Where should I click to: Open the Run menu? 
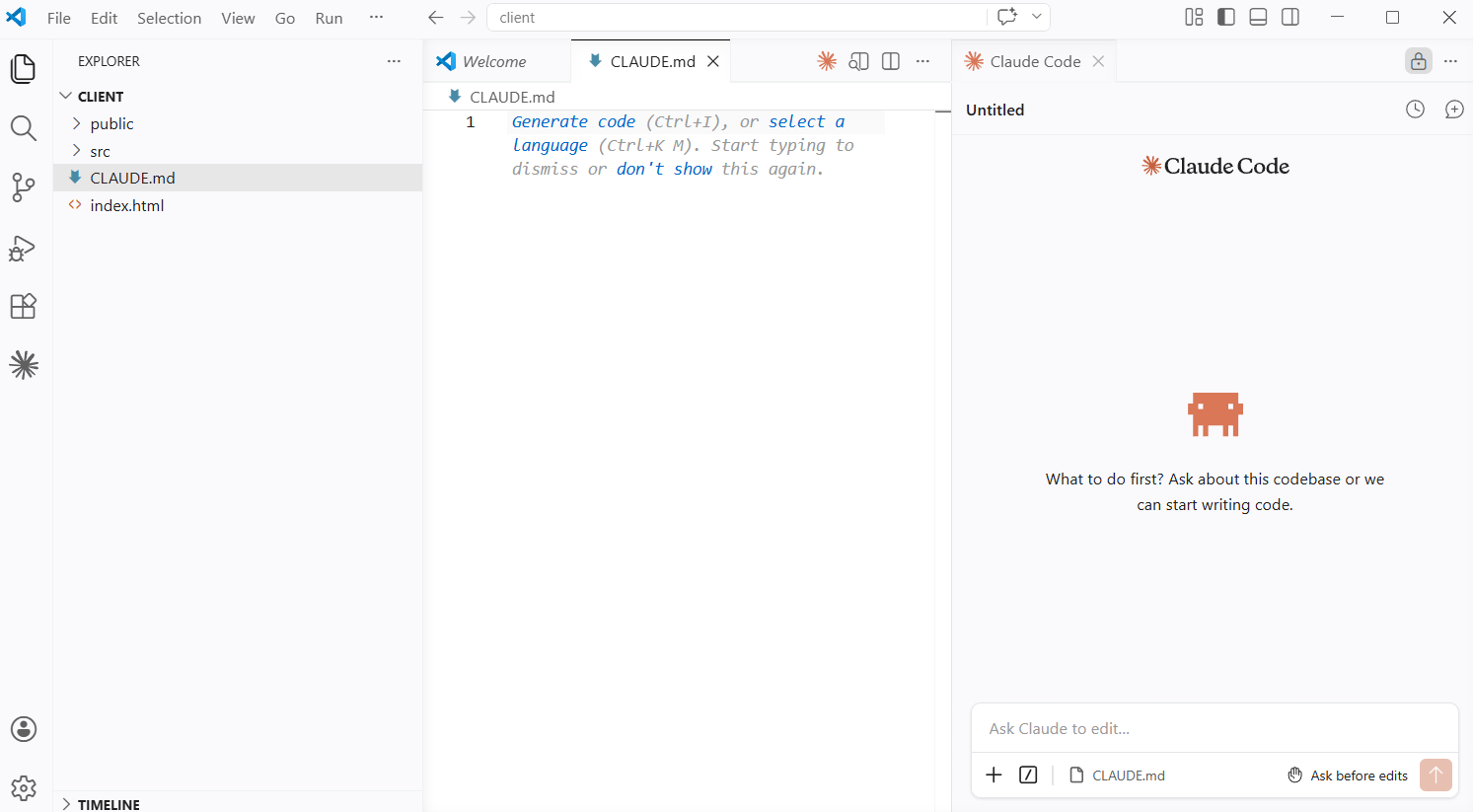tap(329, 17)
